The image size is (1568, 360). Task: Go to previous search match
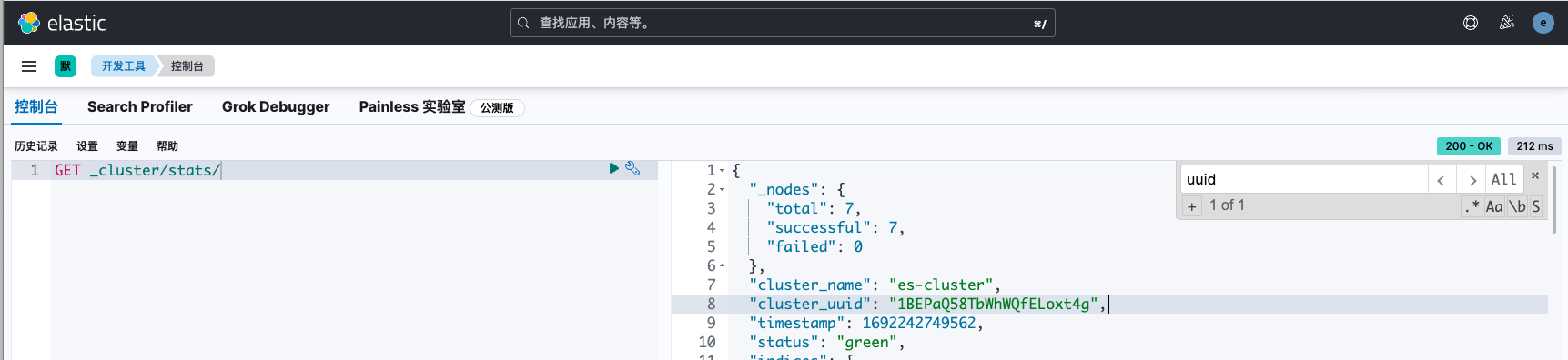1442,180
